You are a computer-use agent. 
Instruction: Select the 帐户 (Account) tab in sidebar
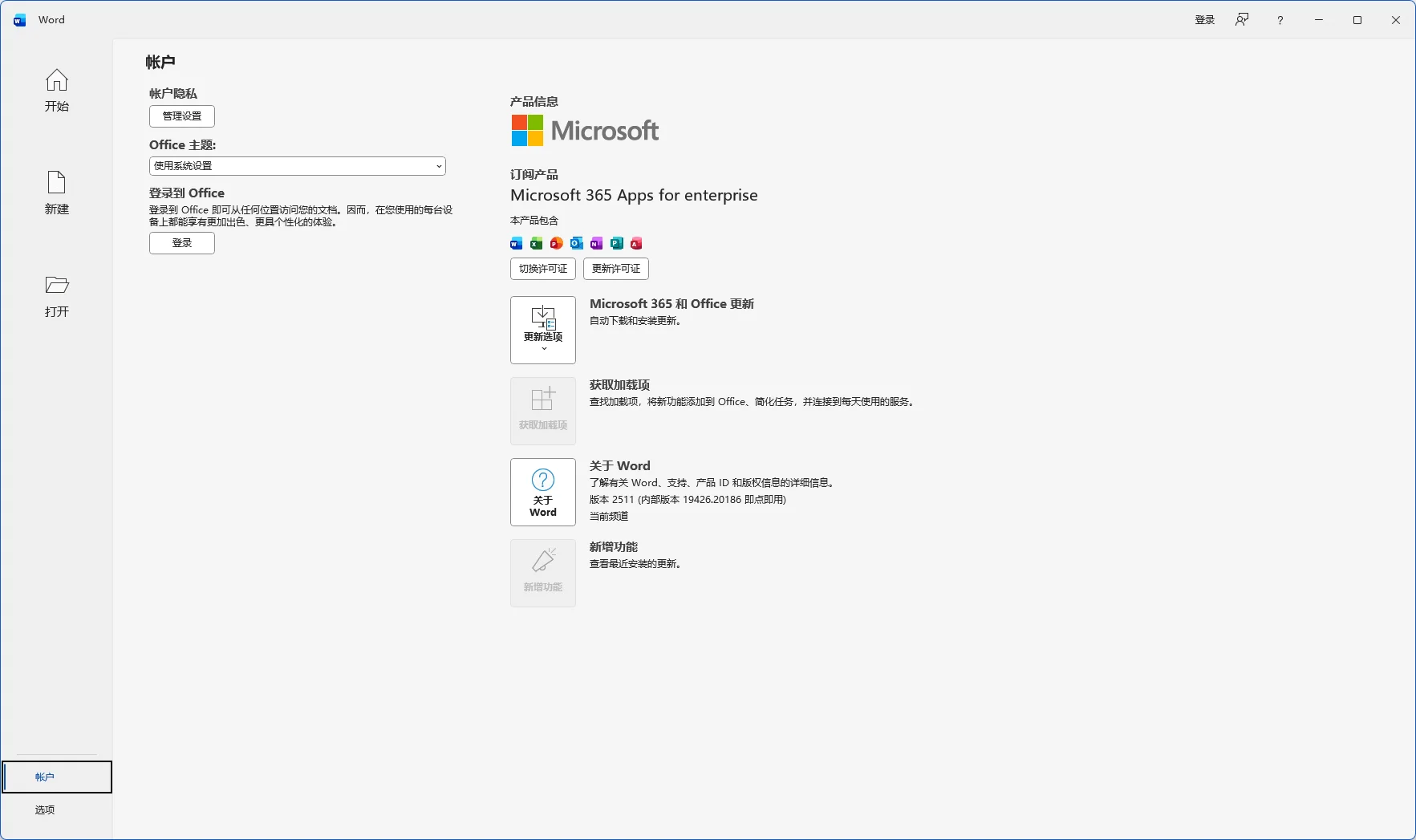click(56, 777)
